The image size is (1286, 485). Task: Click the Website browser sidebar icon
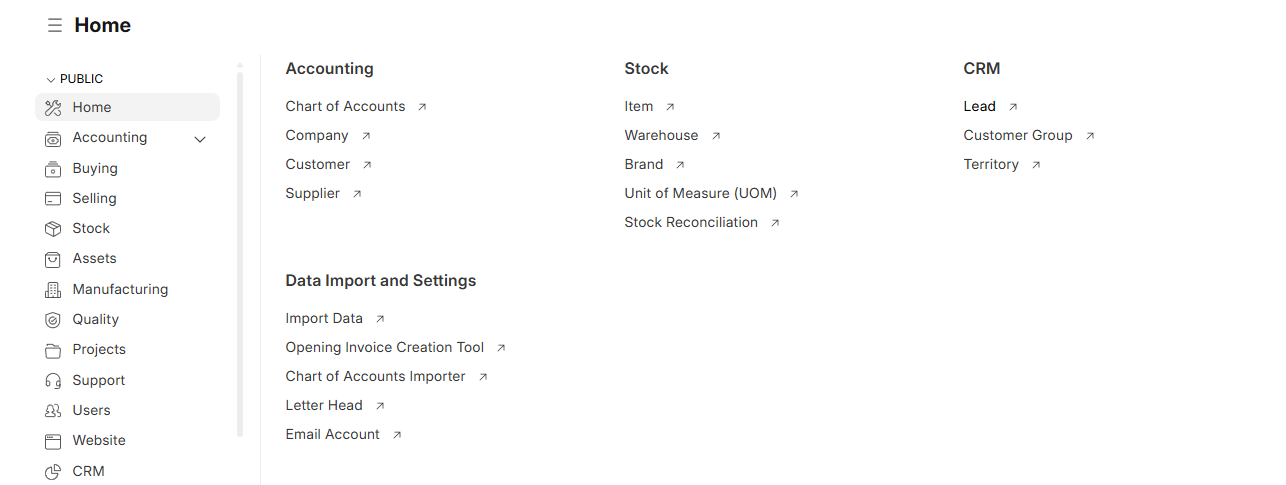(x=53, y=441)
